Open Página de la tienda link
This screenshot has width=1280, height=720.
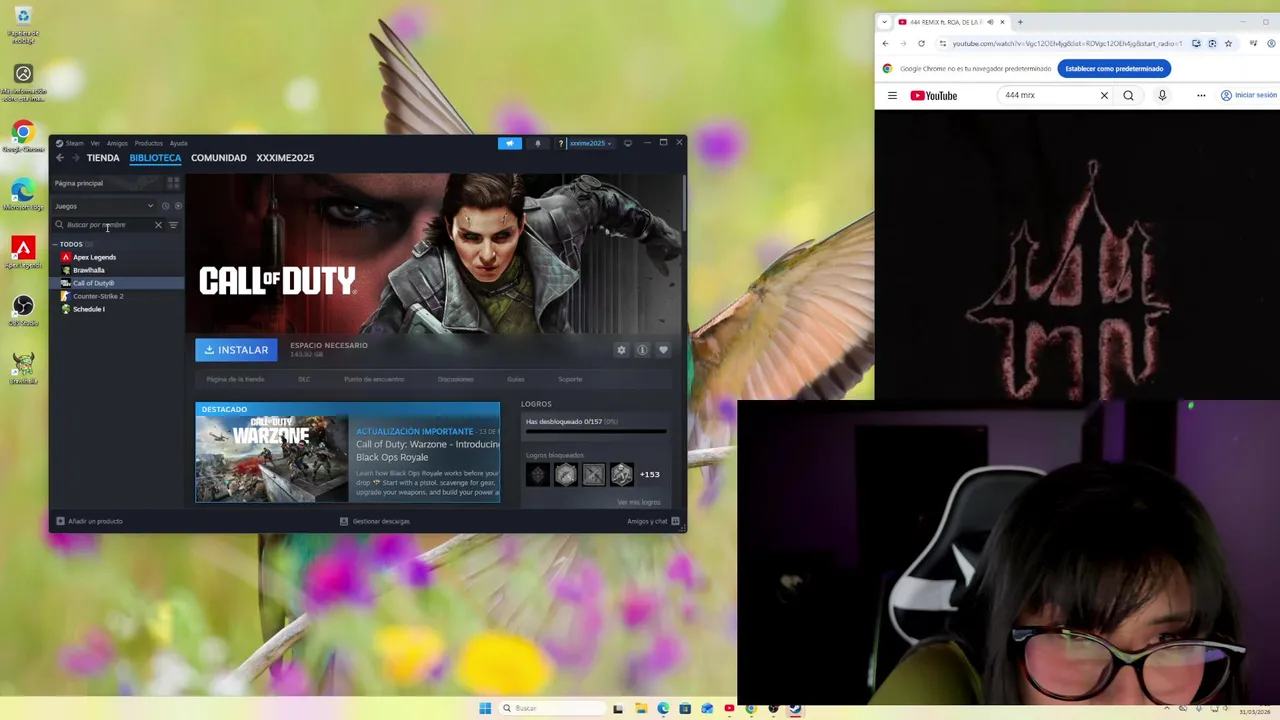pyautogui.click(x=235, y=379)
